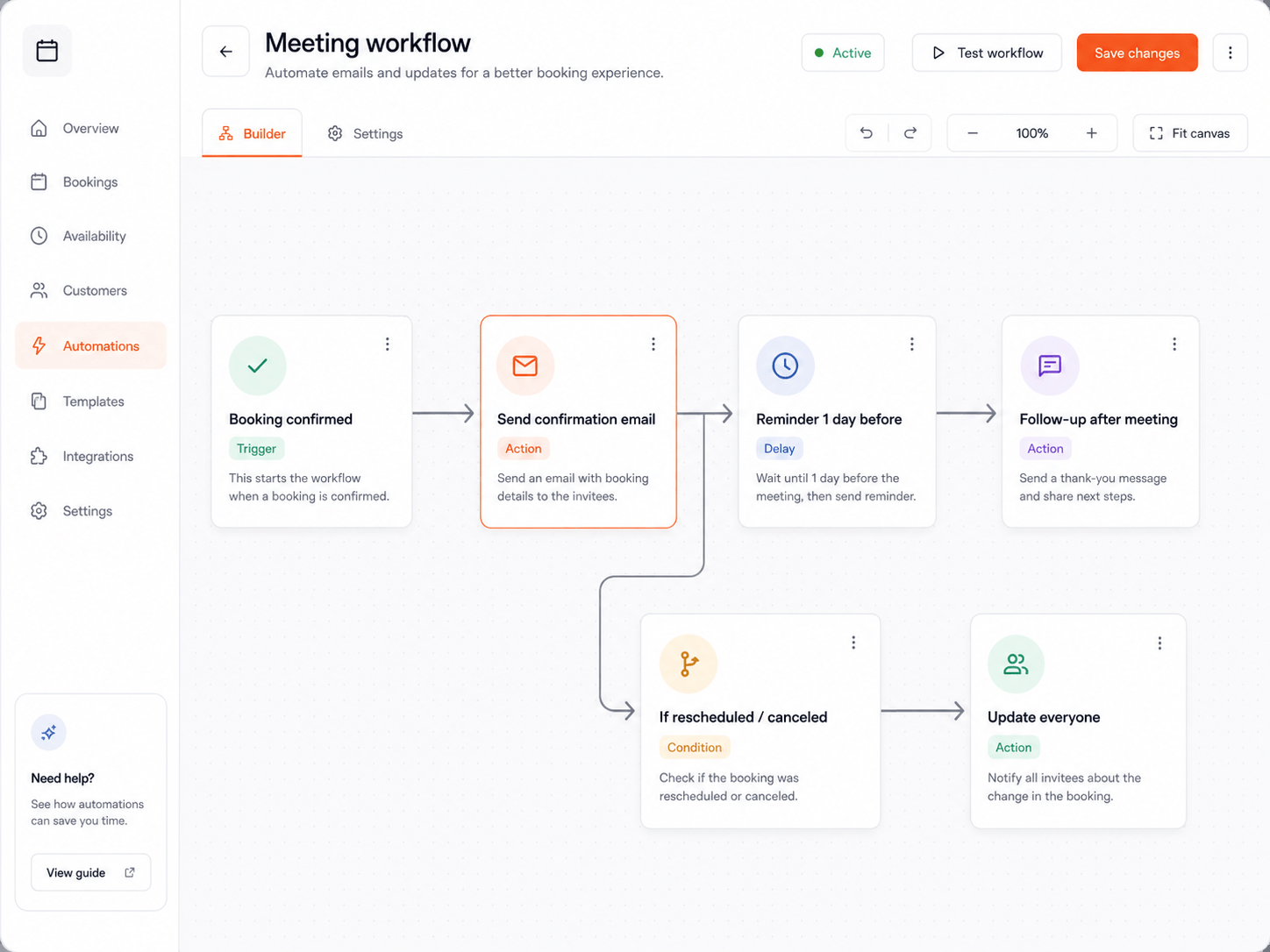Image resolution: width=1270 pixels, height=952 pixels.
Task: Switch to the Builder tab
Action: tap(252, 133)
